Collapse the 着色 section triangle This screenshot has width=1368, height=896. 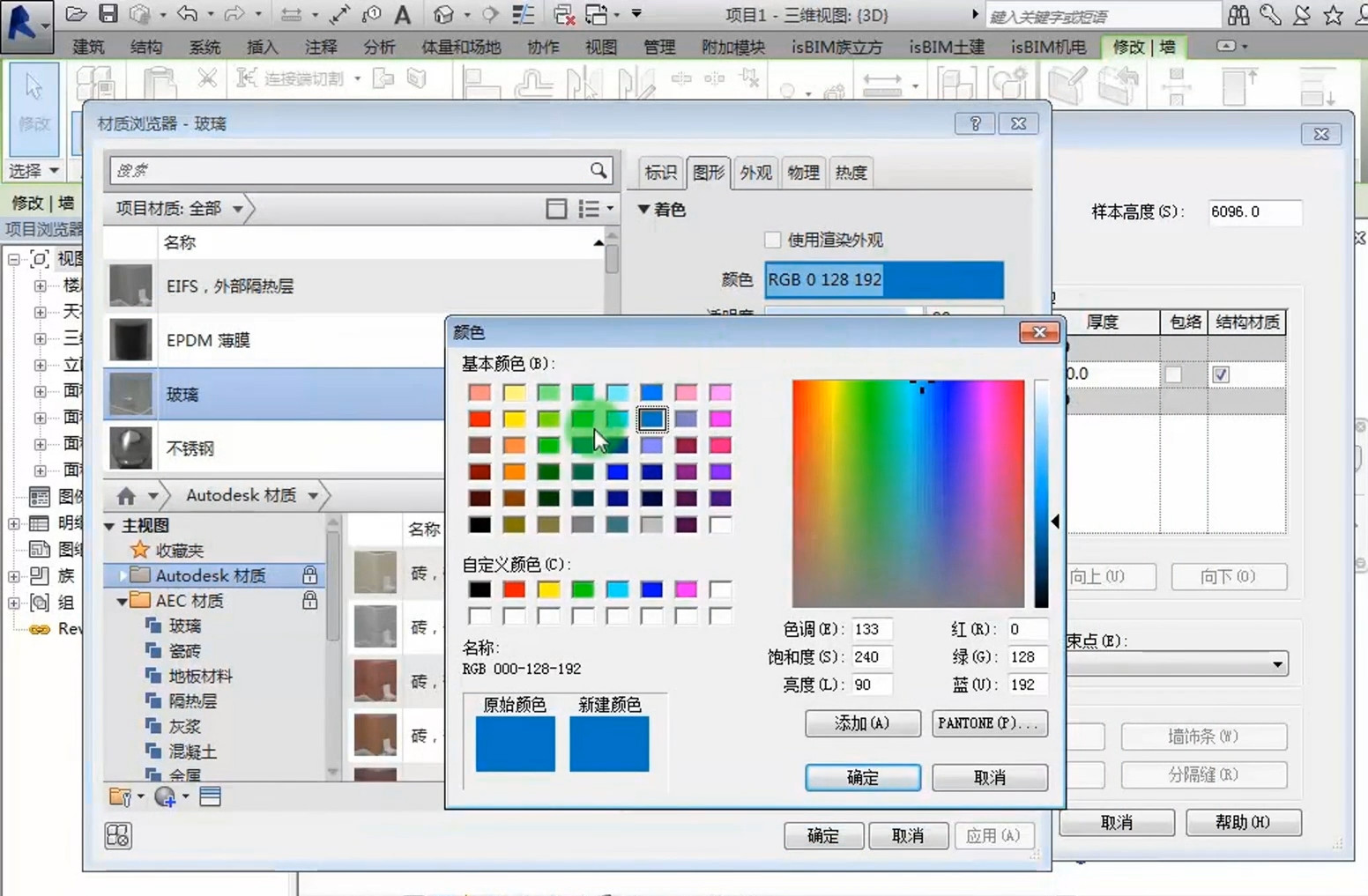coord(643,210)
